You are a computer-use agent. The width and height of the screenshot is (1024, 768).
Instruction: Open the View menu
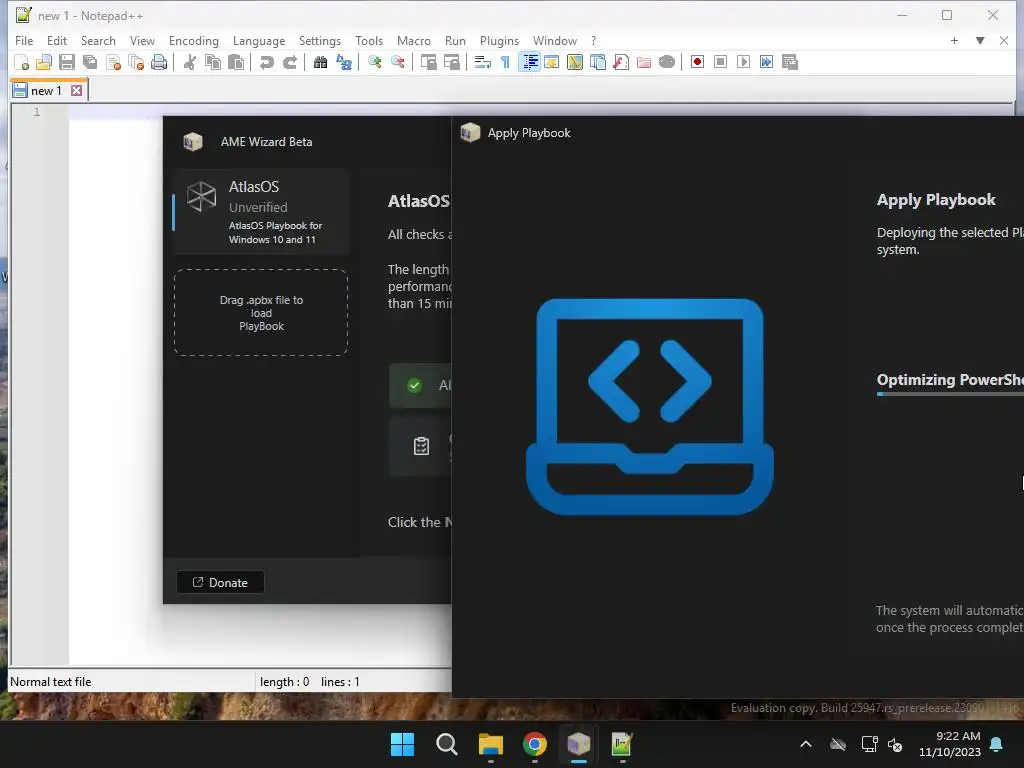[142, 40]
